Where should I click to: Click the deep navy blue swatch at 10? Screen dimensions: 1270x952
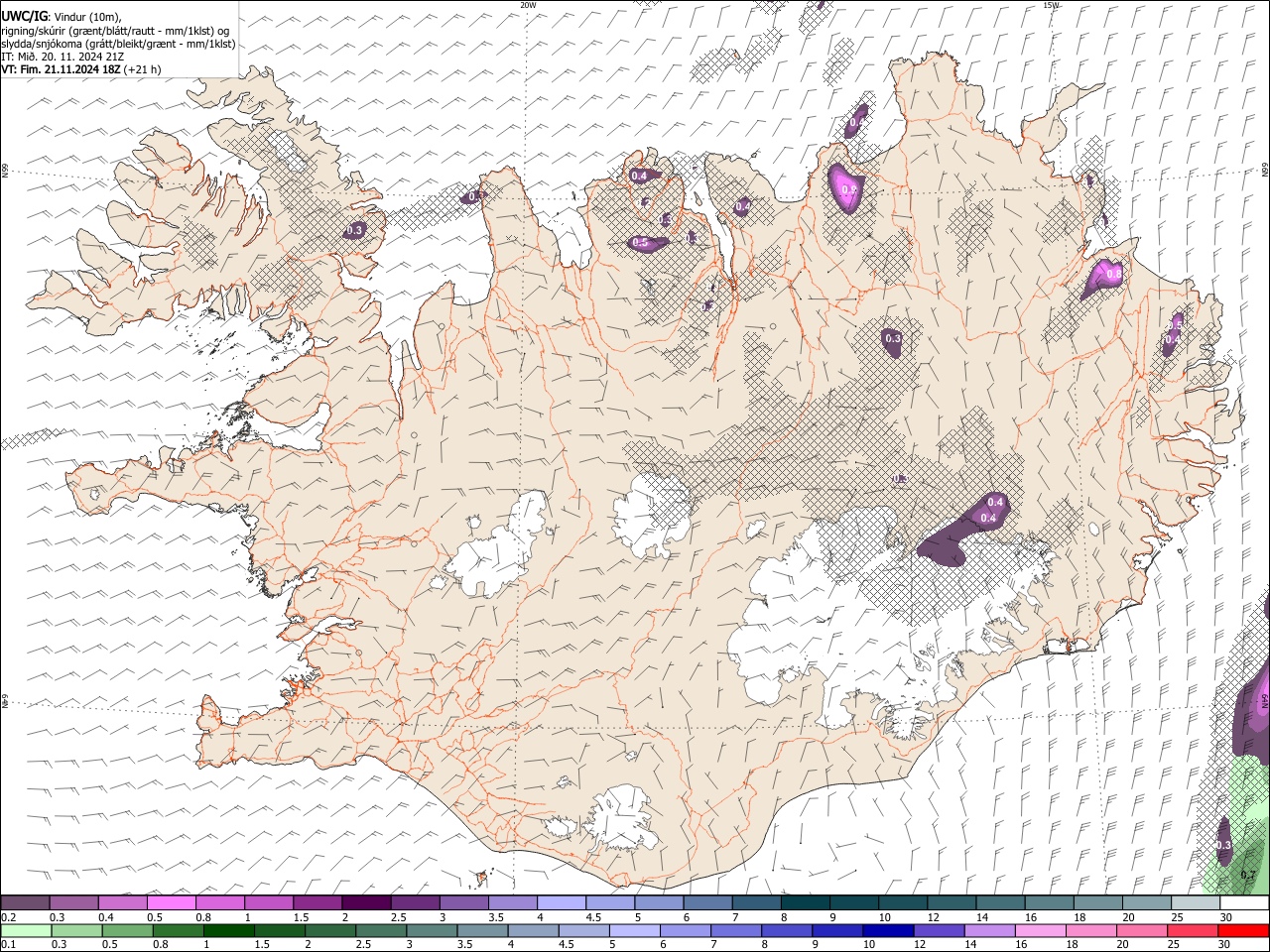click(x=887, y=930)
